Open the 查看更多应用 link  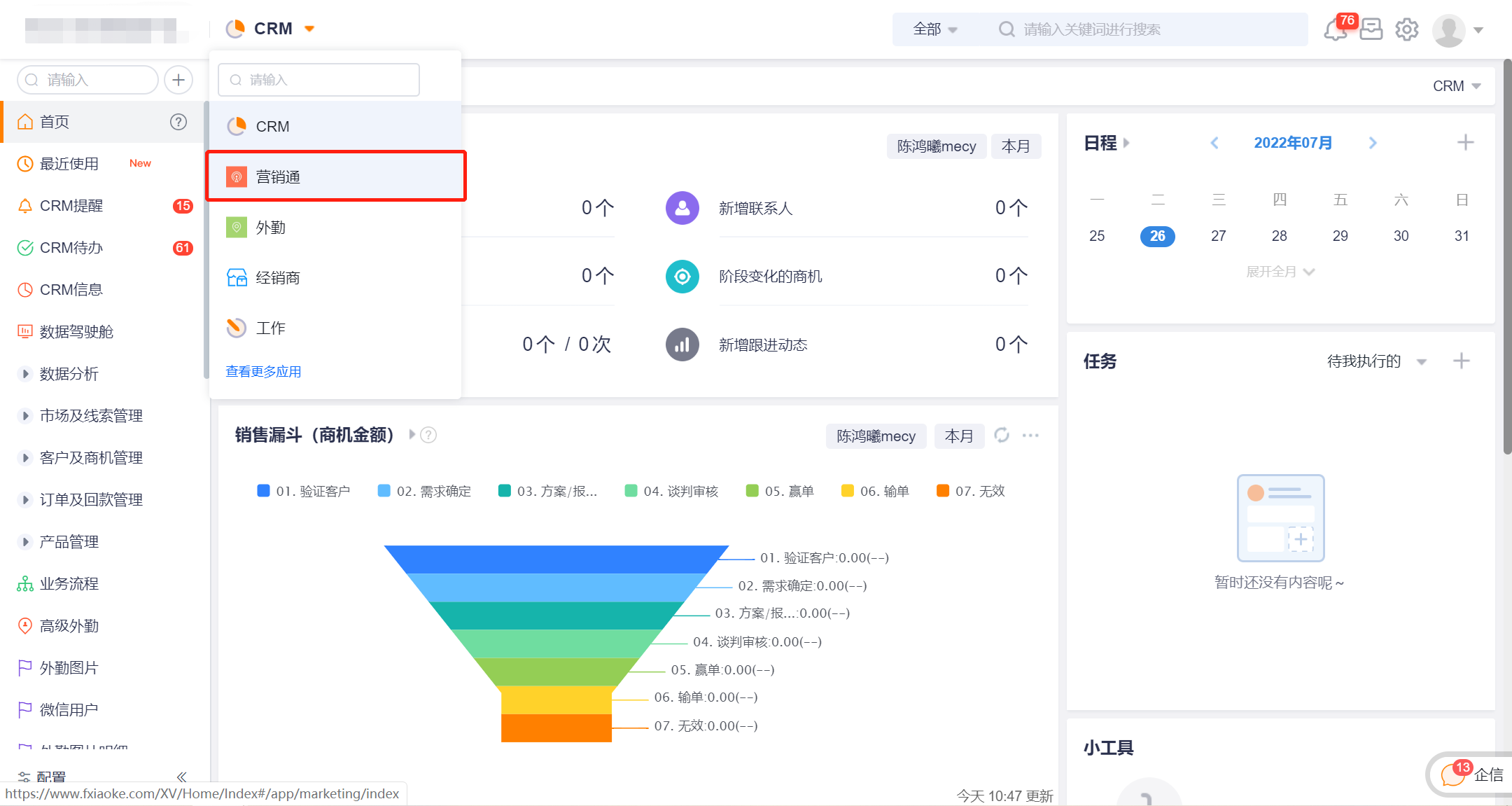[x=263, y=372]
